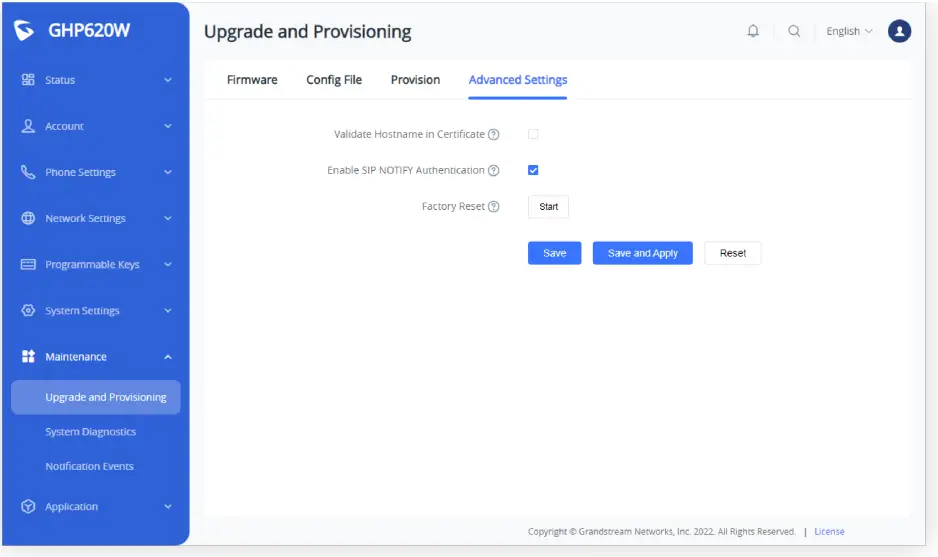
Task: Select System Diagnostics in the sidebar
Action: (x=90, y=432)
